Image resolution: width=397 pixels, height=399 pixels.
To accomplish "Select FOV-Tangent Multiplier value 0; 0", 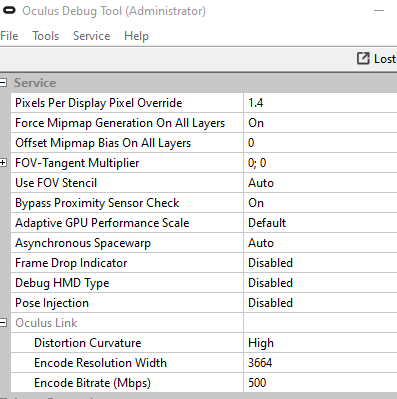I will click(x=320, y=163).
